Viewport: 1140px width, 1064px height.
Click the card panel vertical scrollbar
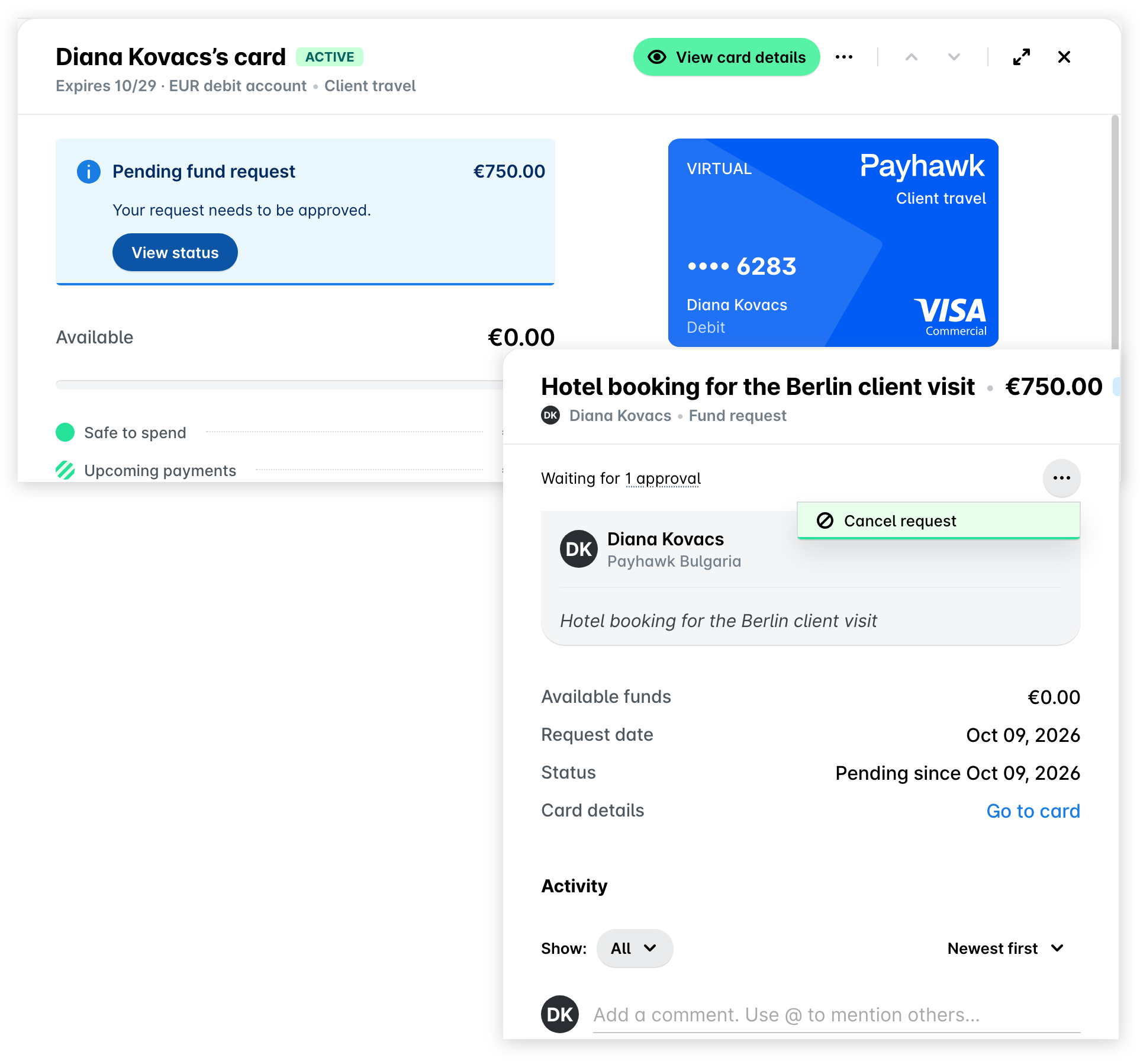click(1115, 233)
